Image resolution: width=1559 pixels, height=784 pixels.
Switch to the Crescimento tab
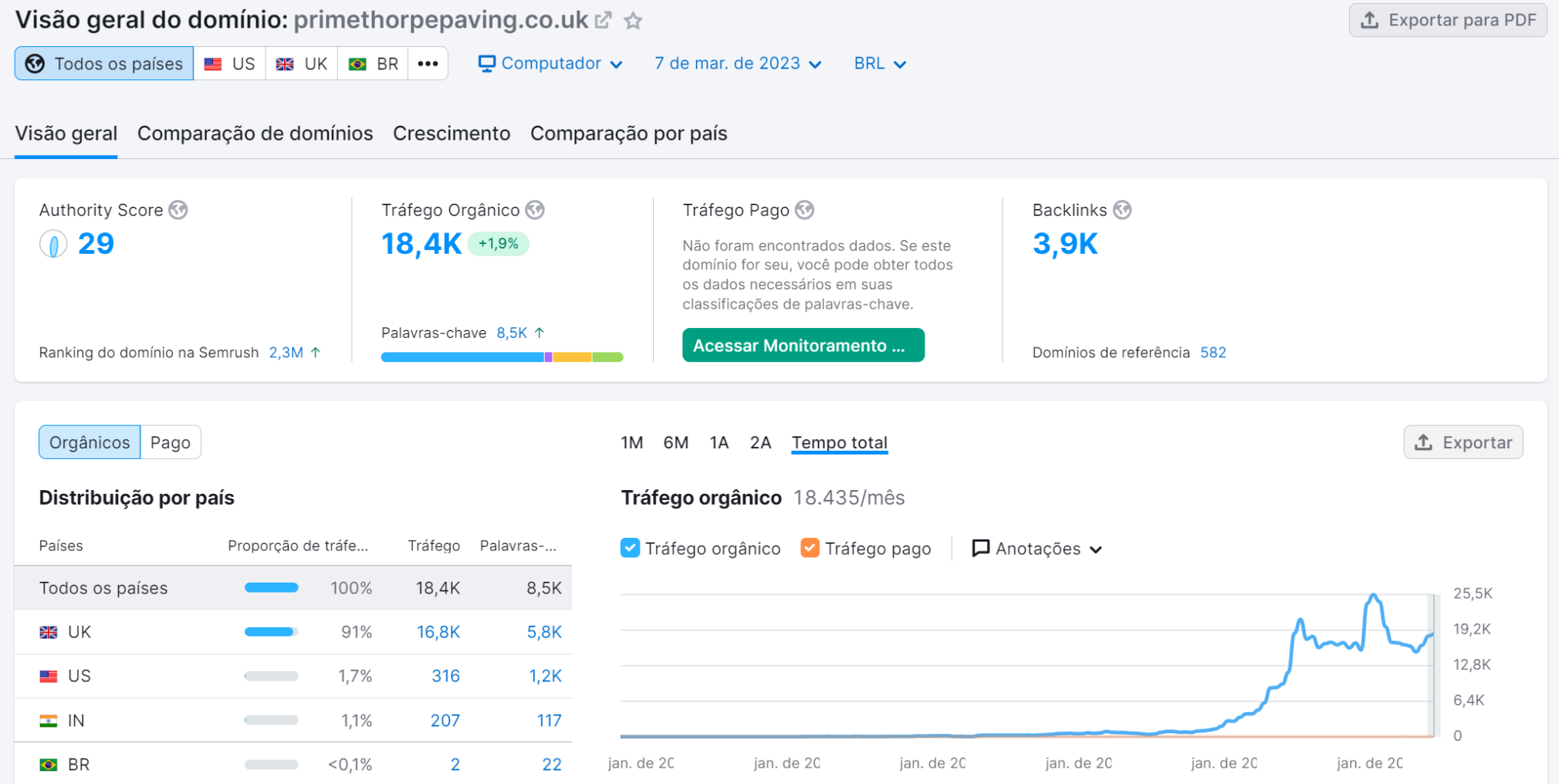pos(451,133)
